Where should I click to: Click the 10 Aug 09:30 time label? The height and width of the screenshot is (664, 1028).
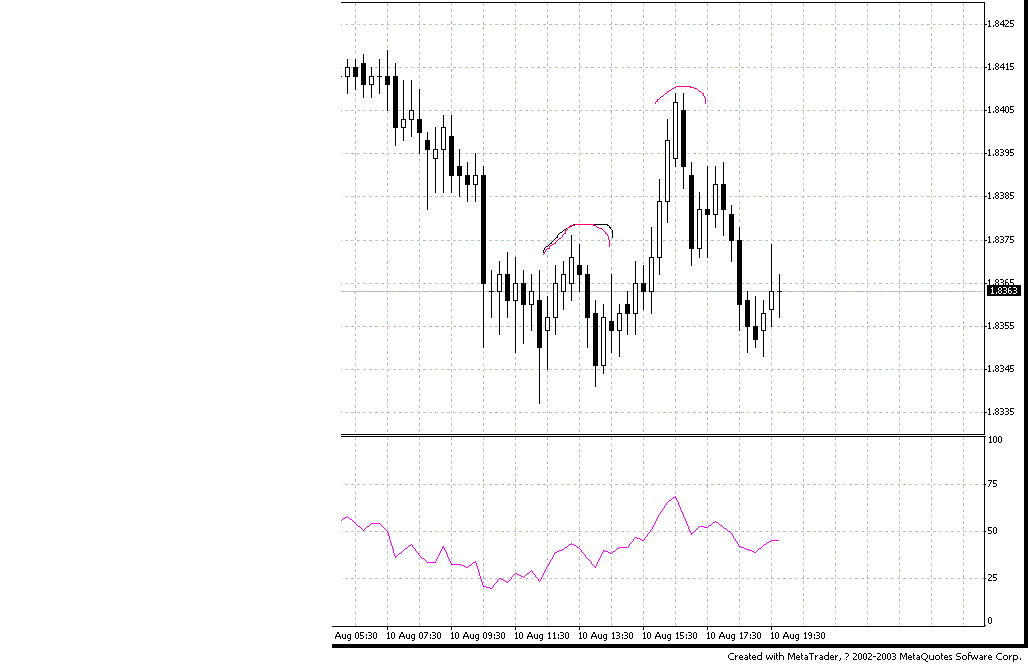click(477, 636)
